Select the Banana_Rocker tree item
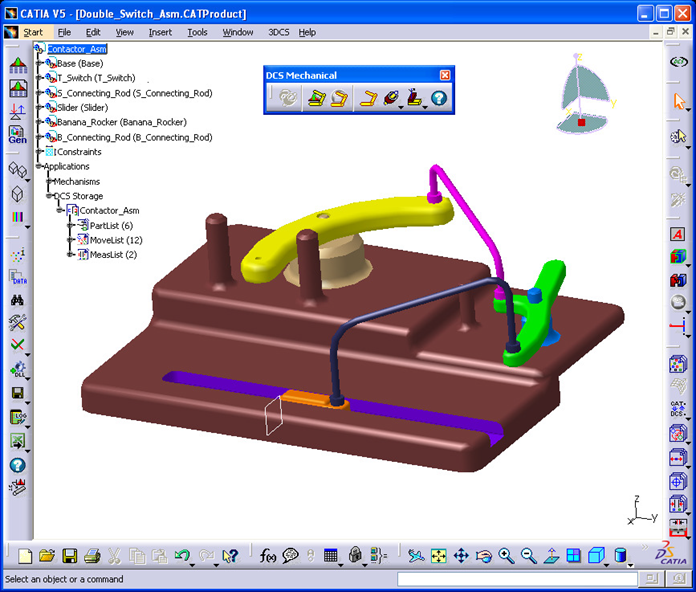 pos(122,122)
